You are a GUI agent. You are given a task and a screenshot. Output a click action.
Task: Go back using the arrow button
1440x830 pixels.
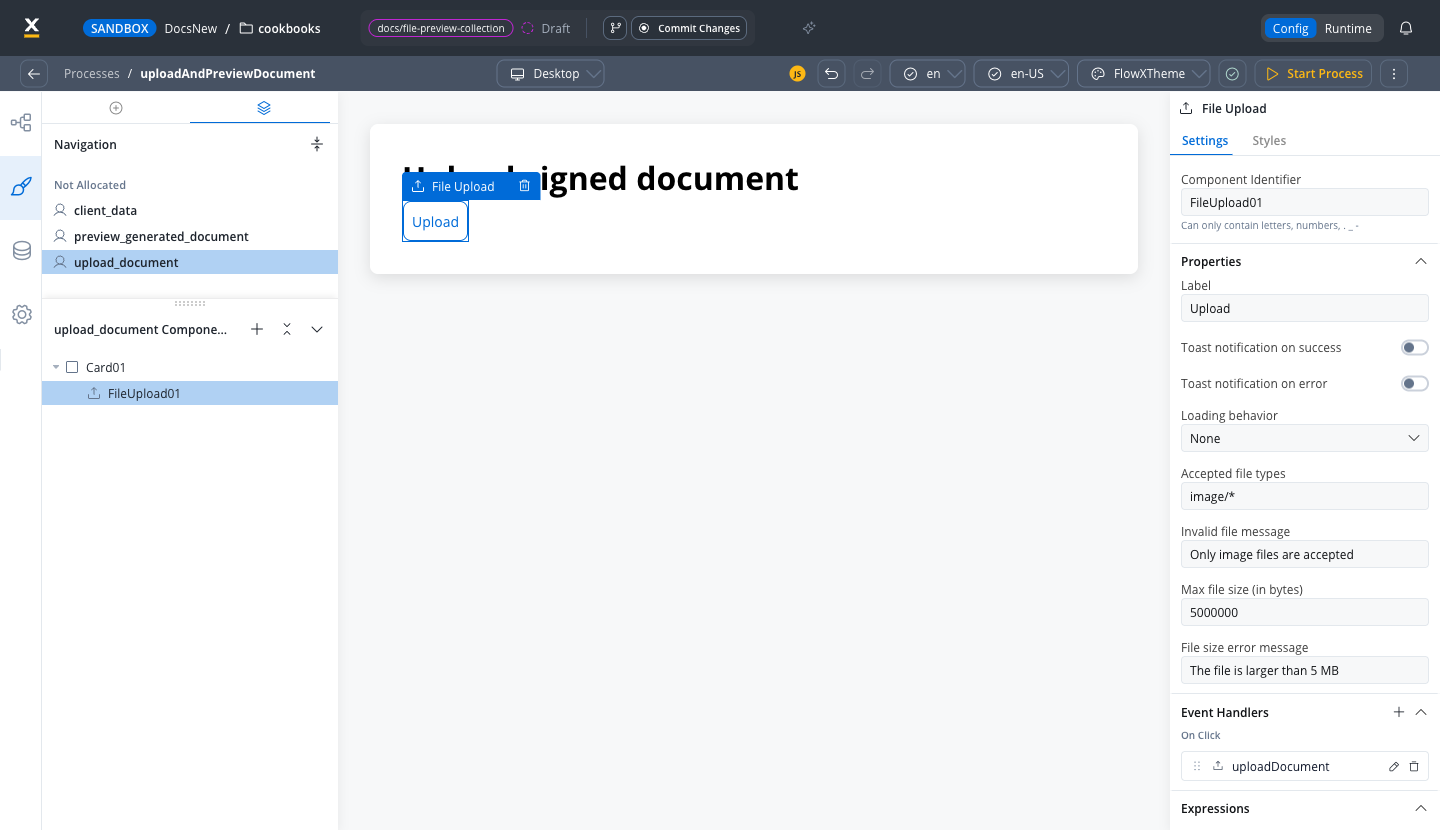point(34,74)
